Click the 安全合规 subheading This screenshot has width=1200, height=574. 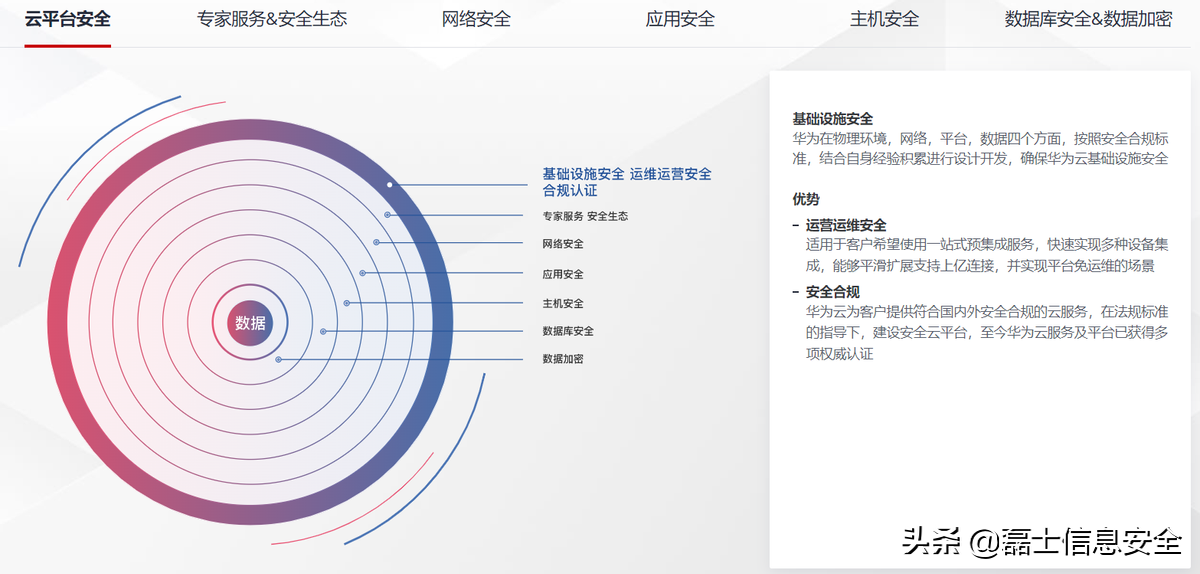(x=832, y=292)
